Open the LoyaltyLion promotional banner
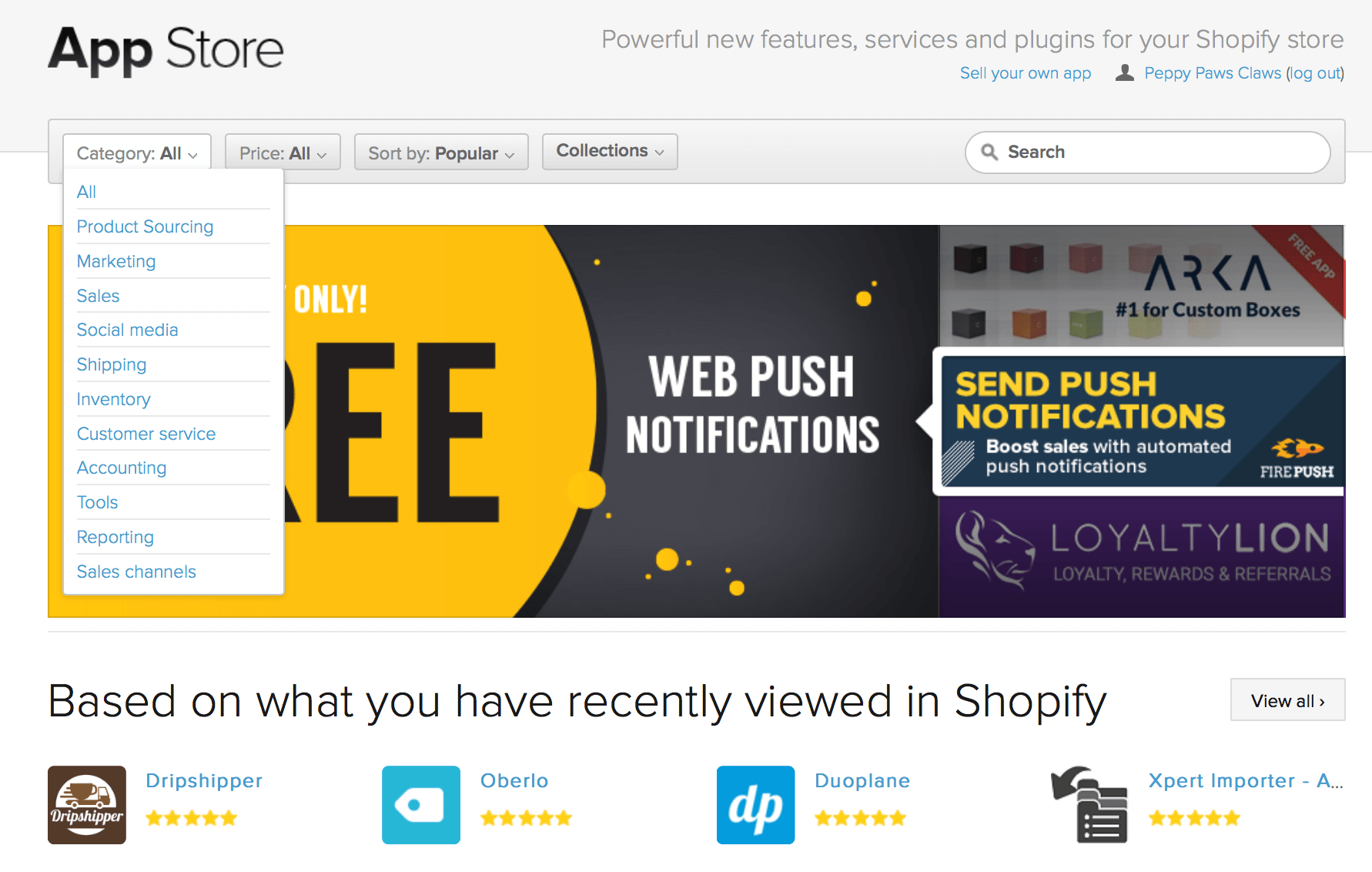 (1142, 556)
